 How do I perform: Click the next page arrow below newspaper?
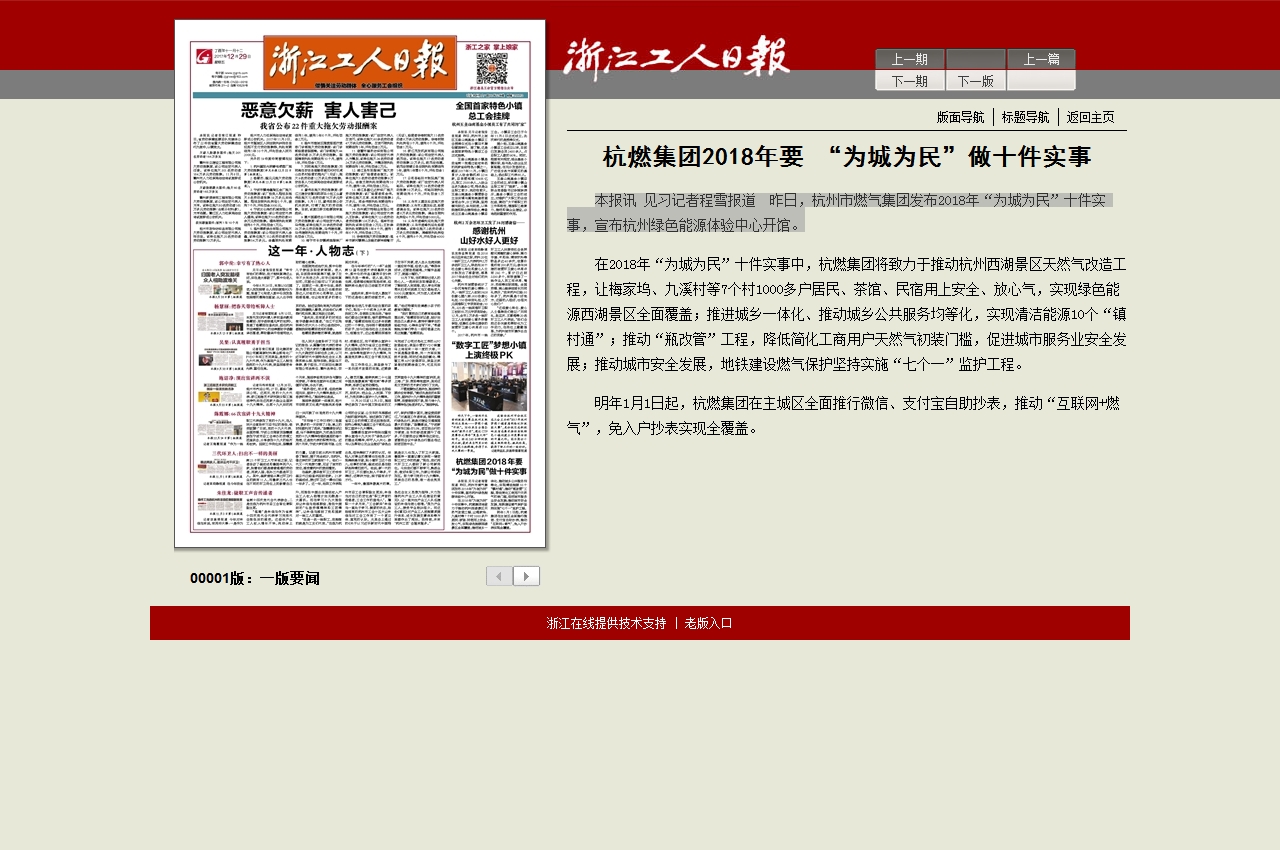[527, 576]
